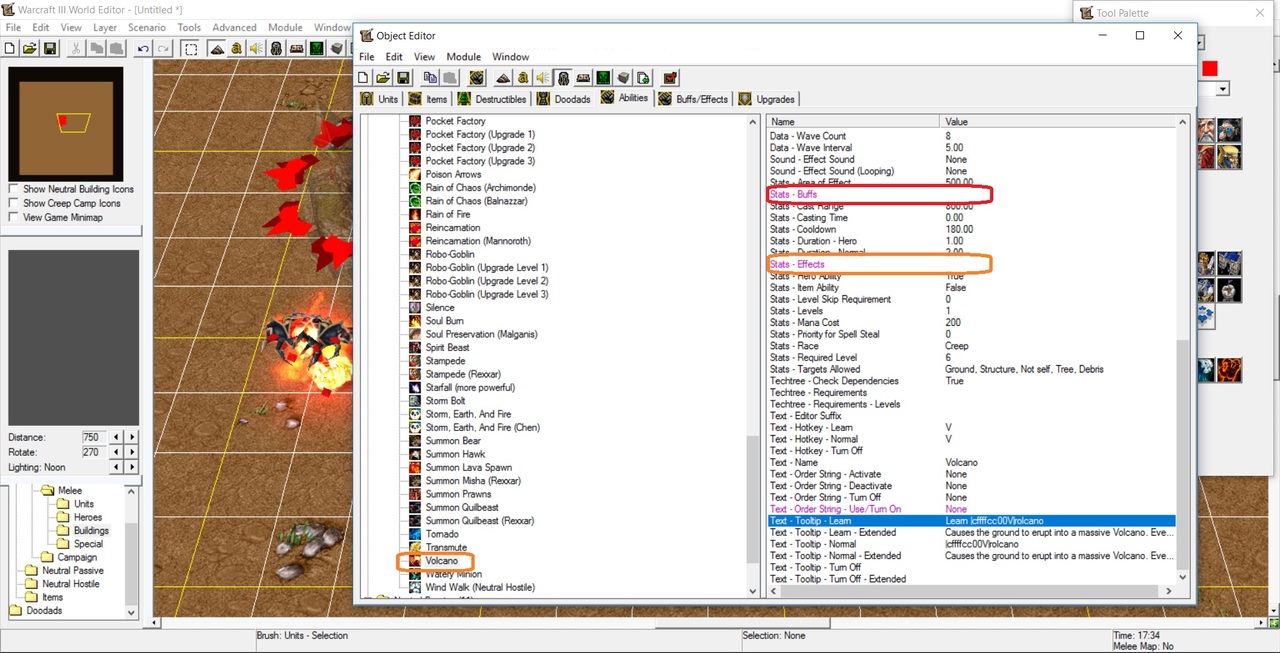Open Object Editor icon in World Editor toolbar
The height and width of the screenshot is (653, 1280).
276,48
